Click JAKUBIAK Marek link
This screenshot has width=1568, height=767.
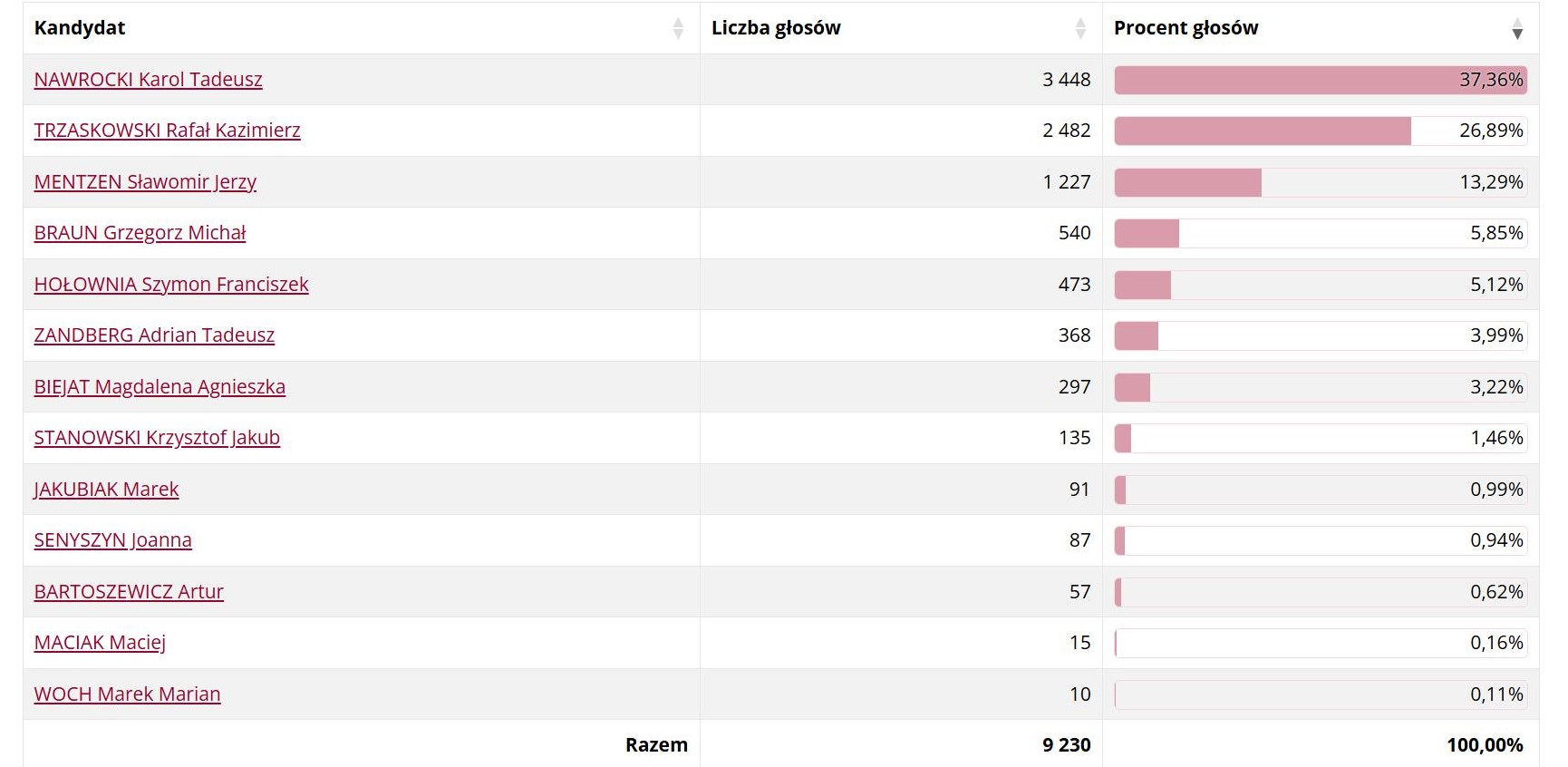click(106, 490)
